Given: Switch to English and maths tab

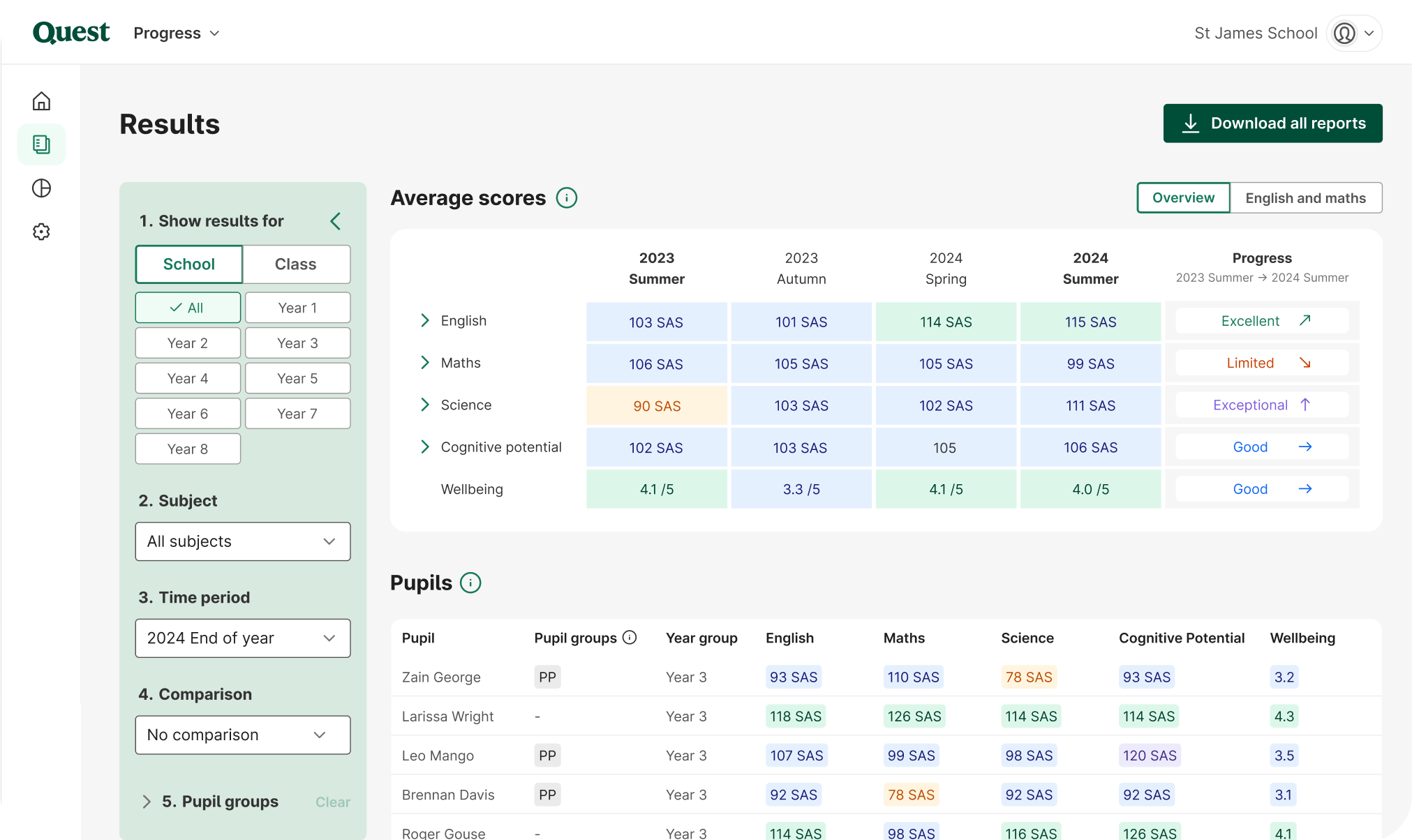Looking at the screenshot, I should (x=1305, y=198).
